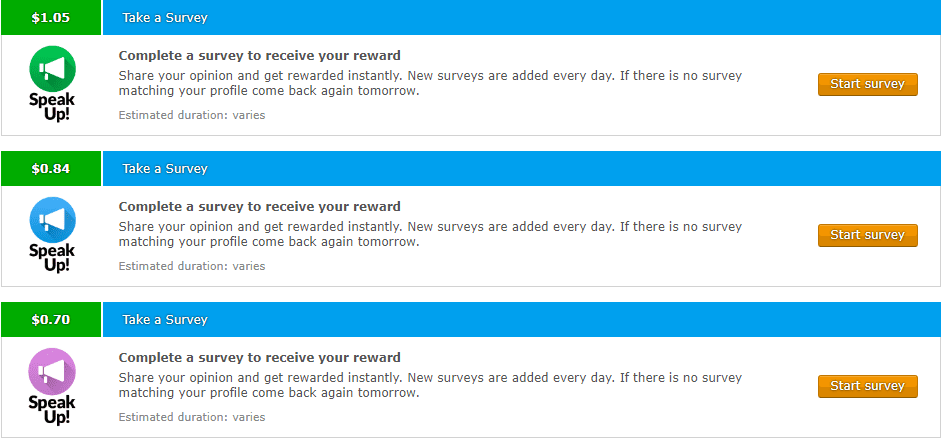Open the Take a Survey header for $0.84
942x439 pixels.
click(522, 169)
